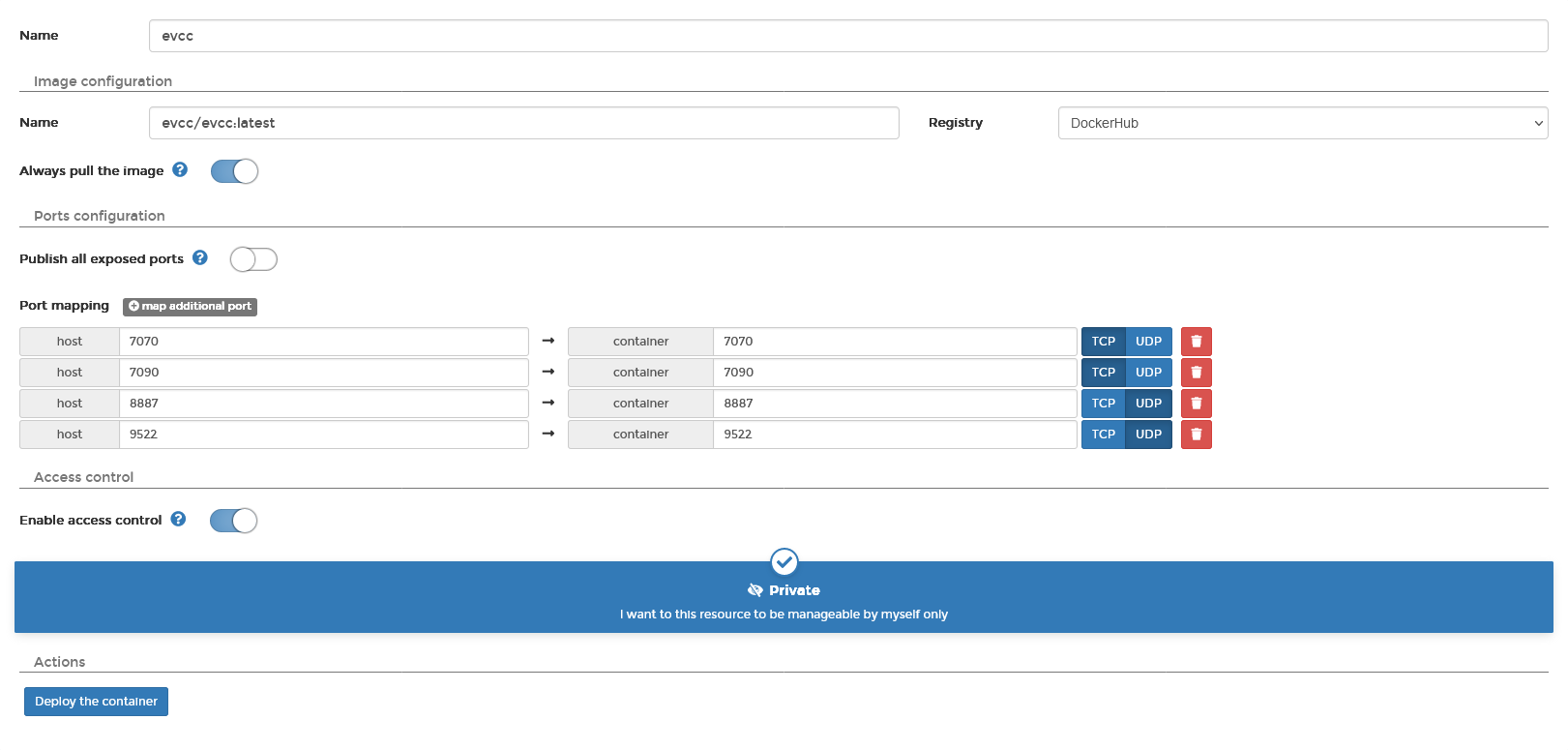The image size is (1568, 750).
Task: Click the checkmark icon above Private
Action: coord(784,561)
